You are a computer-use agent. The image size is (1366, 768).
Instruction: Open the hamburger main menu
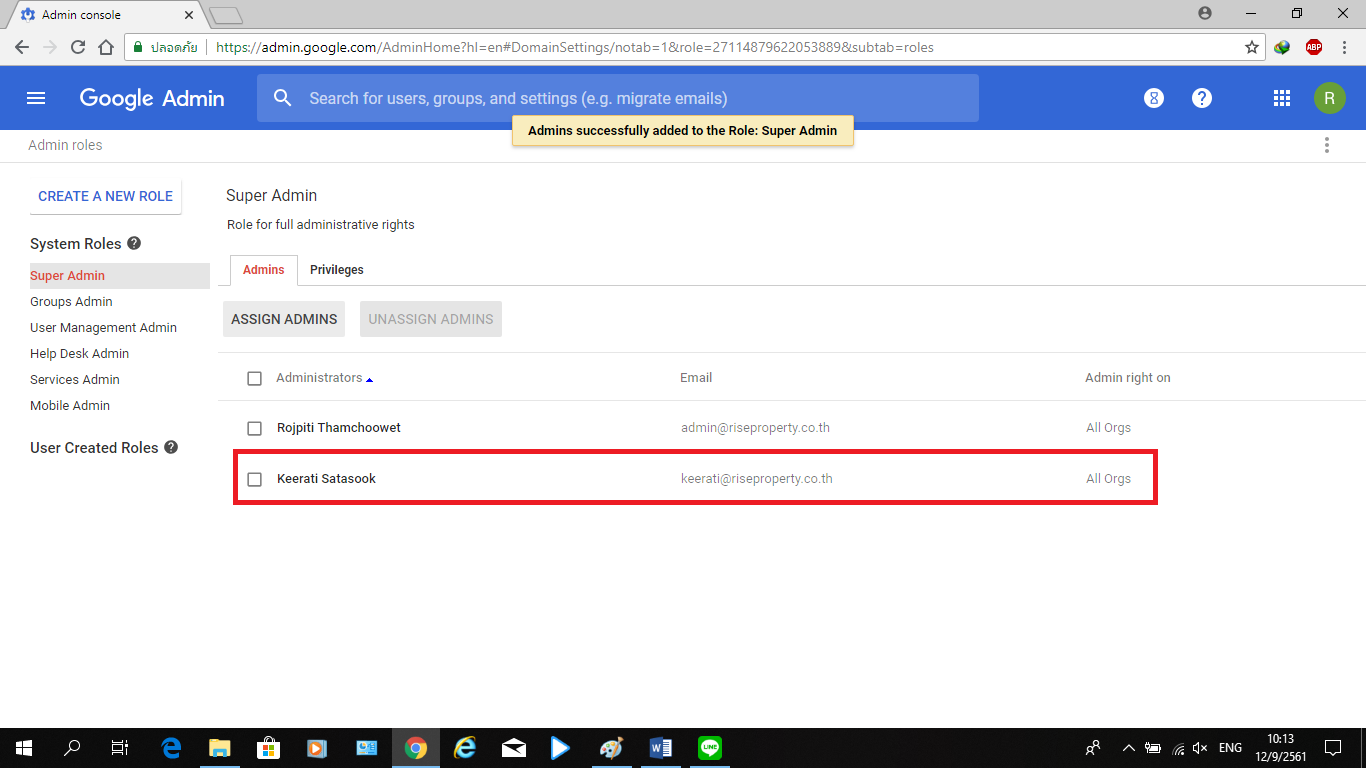(x=36, y=98)
